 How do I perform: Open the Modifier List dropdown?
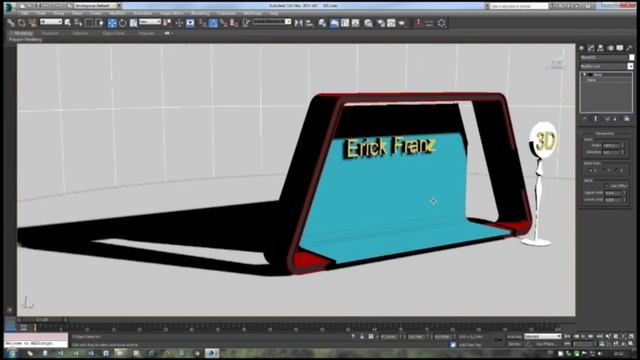point(607,66)
